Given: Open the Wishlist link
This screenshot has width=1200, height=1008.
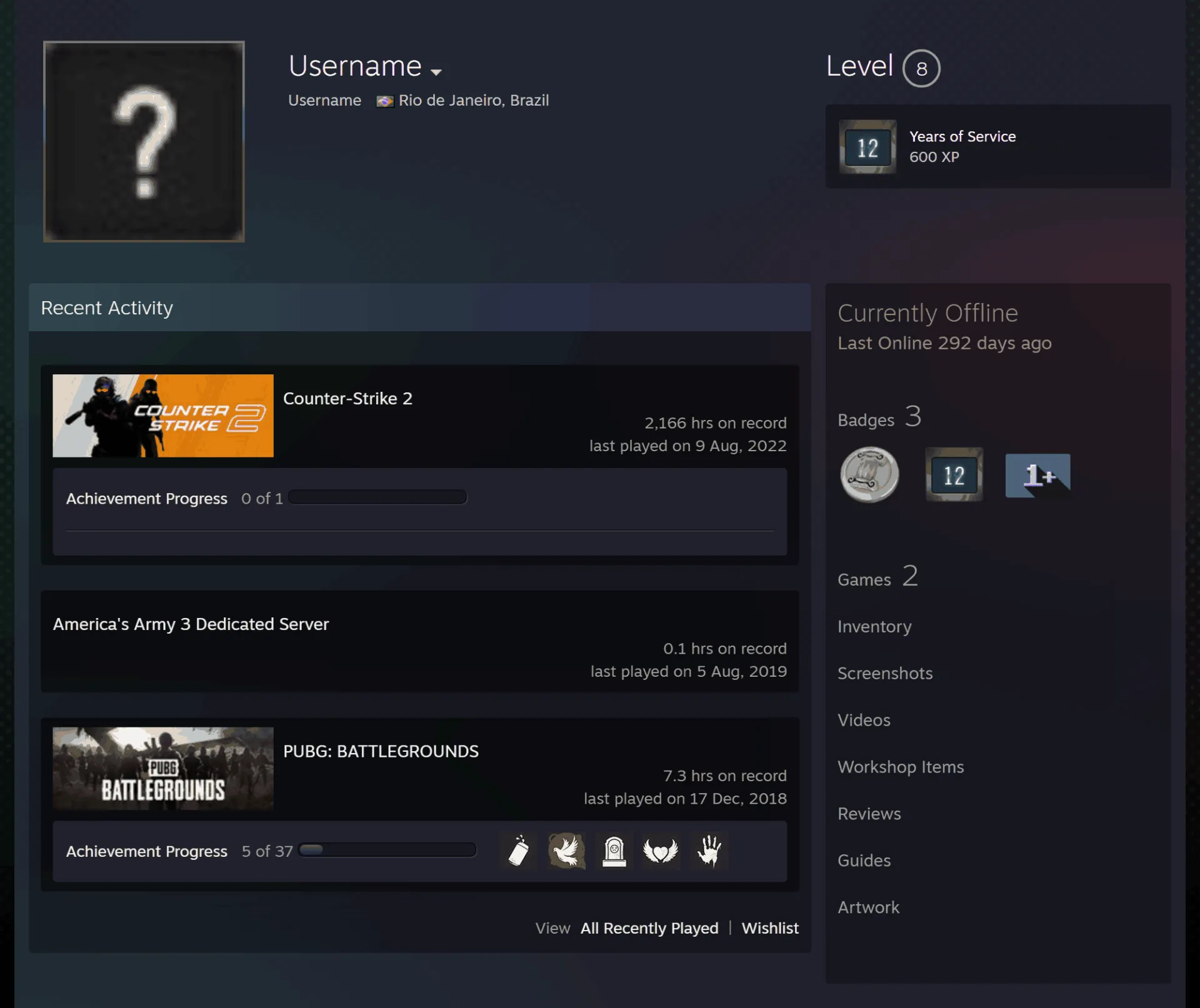Looking at the screenshot, I should click(x=770, y=929).
